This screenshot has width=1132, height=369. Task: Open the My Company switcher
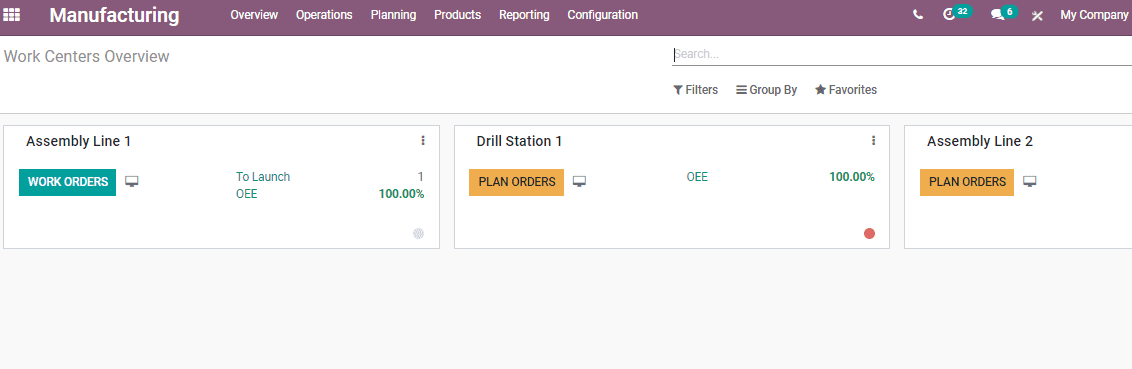tap(1094, 14)
